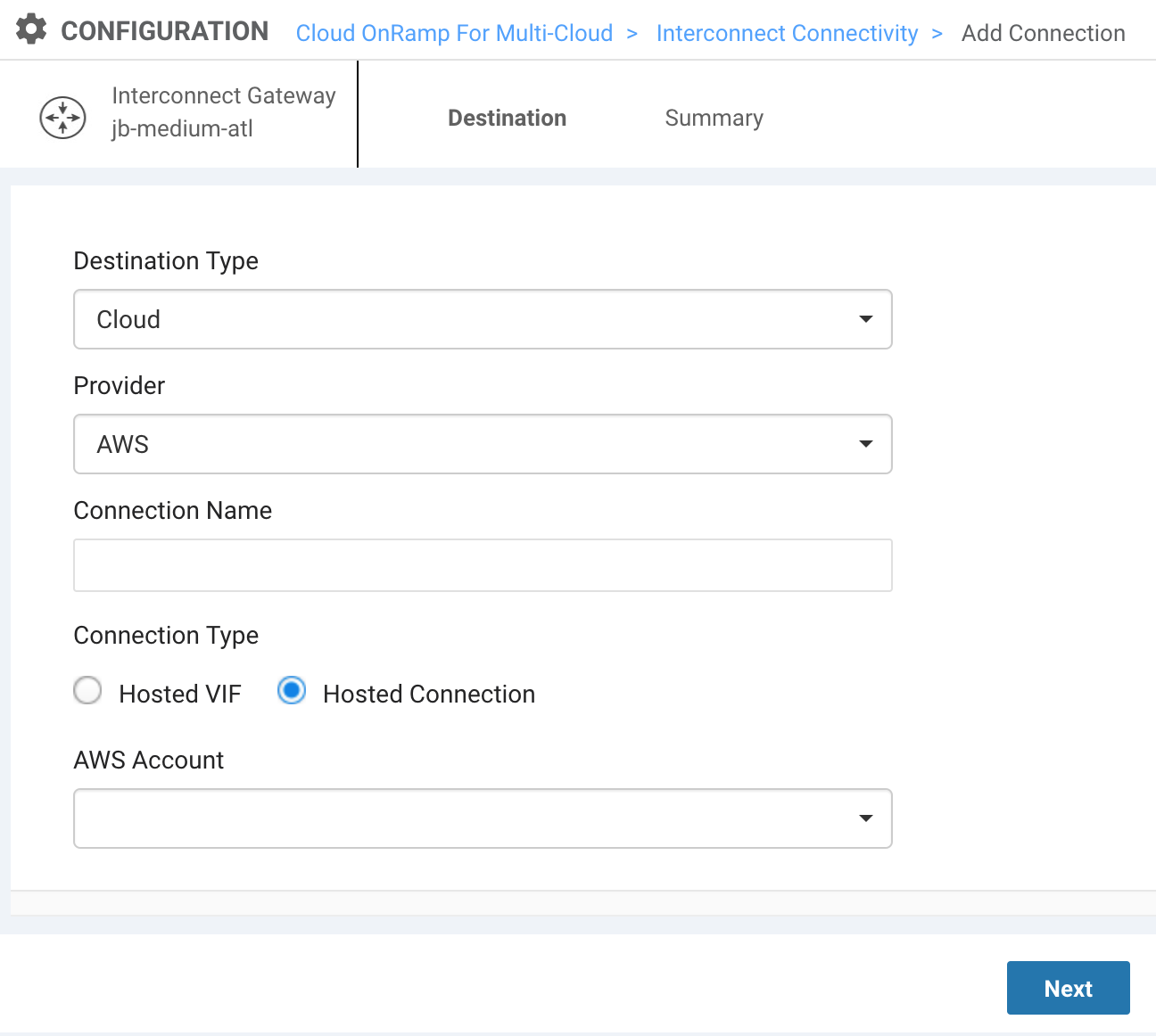The width and height of the screenshot is (1156, 1036).
Task: Click the Configuration gear icon
Action: [x=30, y=29]
